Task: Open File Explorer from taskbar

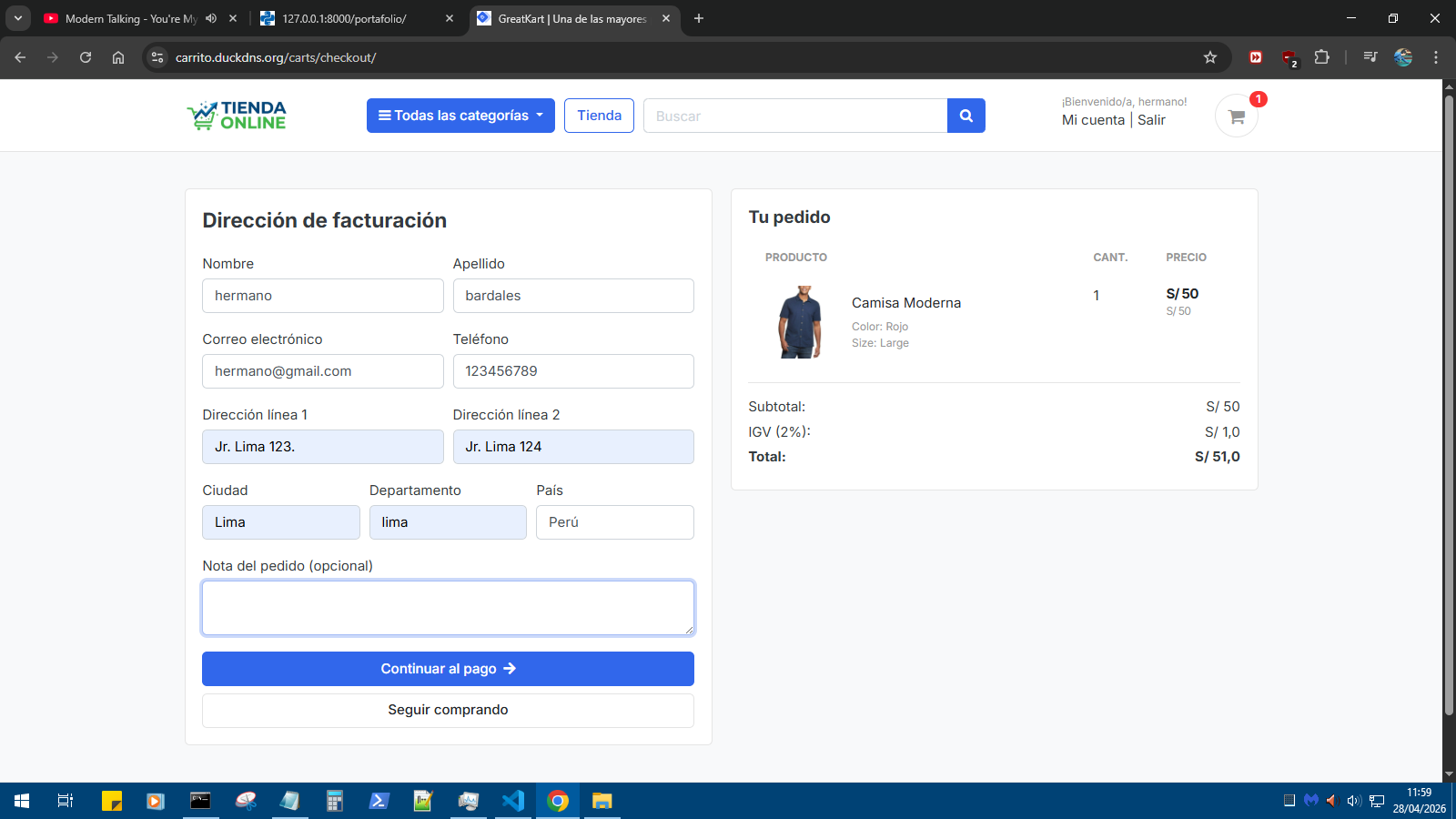Action: (602, 801)
